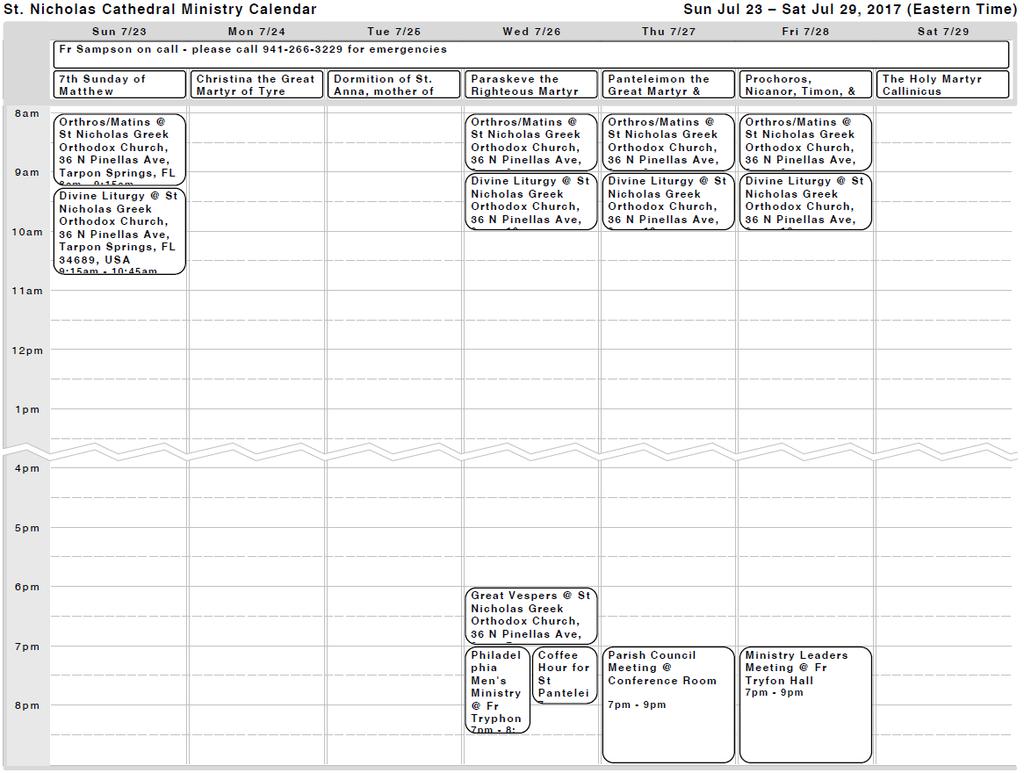Select the Wed 7/26 column header
The height and width of the screenshot is (773, 1024).
click(531, 31)
